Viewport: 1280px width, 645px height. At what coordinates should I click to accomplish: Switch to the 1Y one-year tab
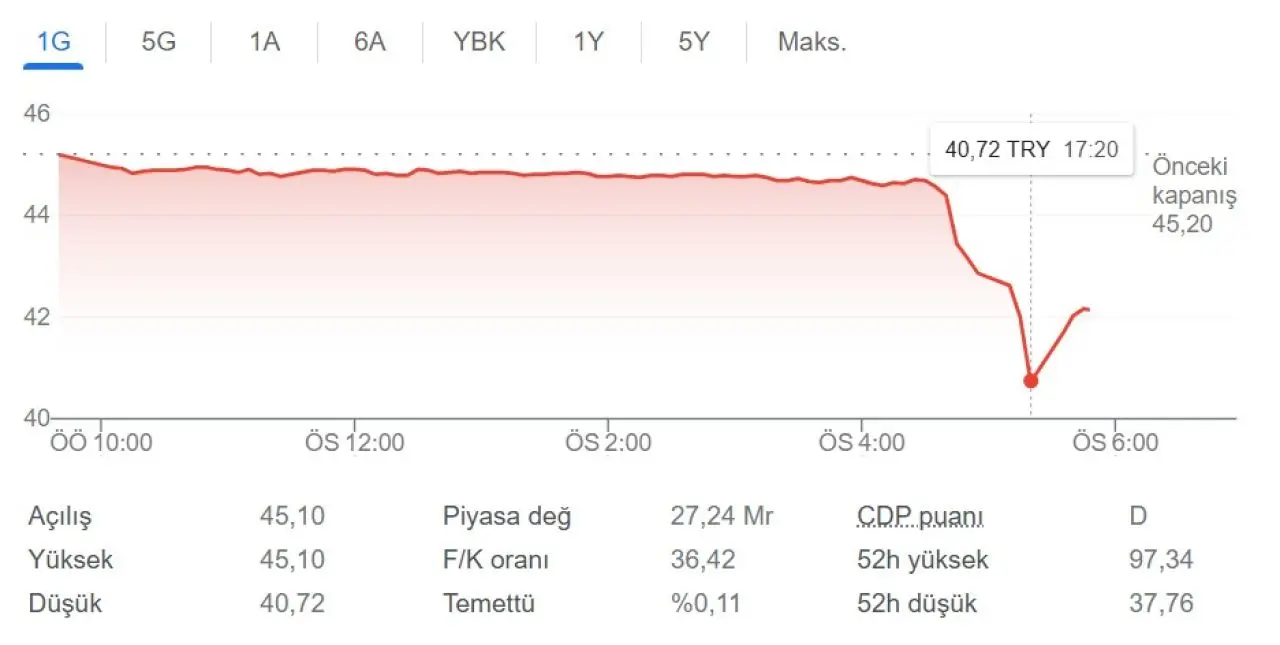[x=589, y=43]
